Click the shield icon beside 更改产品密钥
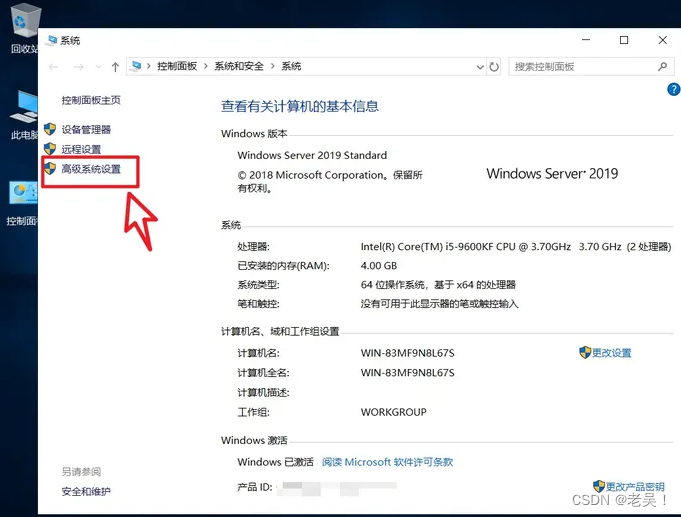This screenshot has height=517, width=681. coord(599,486)
